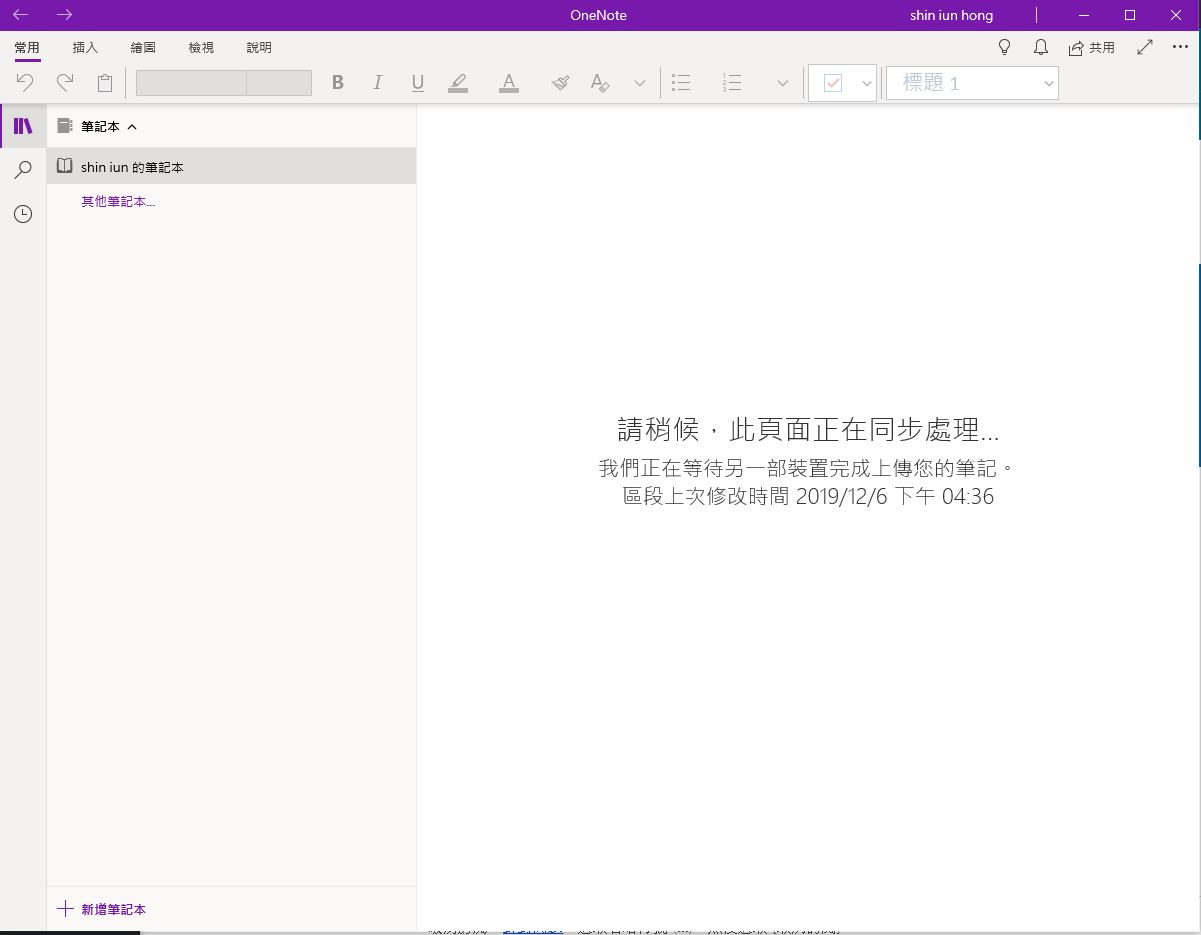The width and height of the screenshot is (1201, 935).
Task: Open the 常用 tab
Action: pos(27,48)
